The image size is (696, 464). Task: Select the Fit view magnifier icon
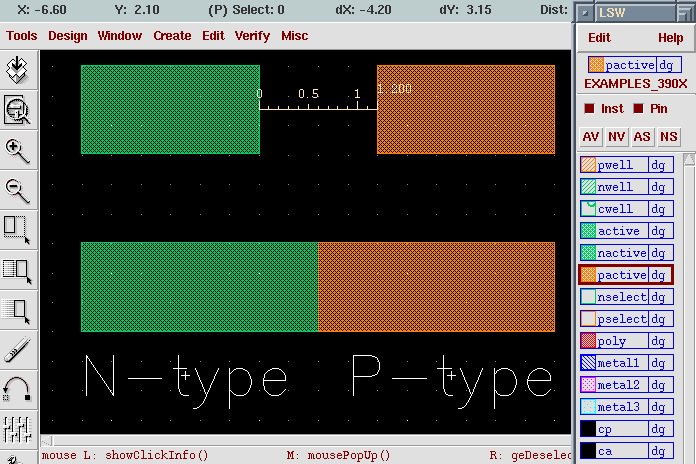pyautogui.click(x=17, y=111)
